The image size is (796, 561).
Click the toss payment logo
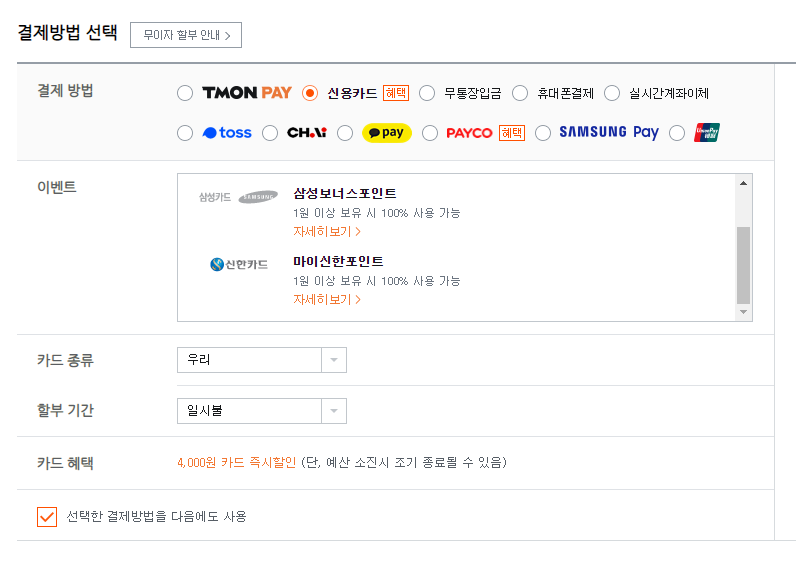[227, 133]
